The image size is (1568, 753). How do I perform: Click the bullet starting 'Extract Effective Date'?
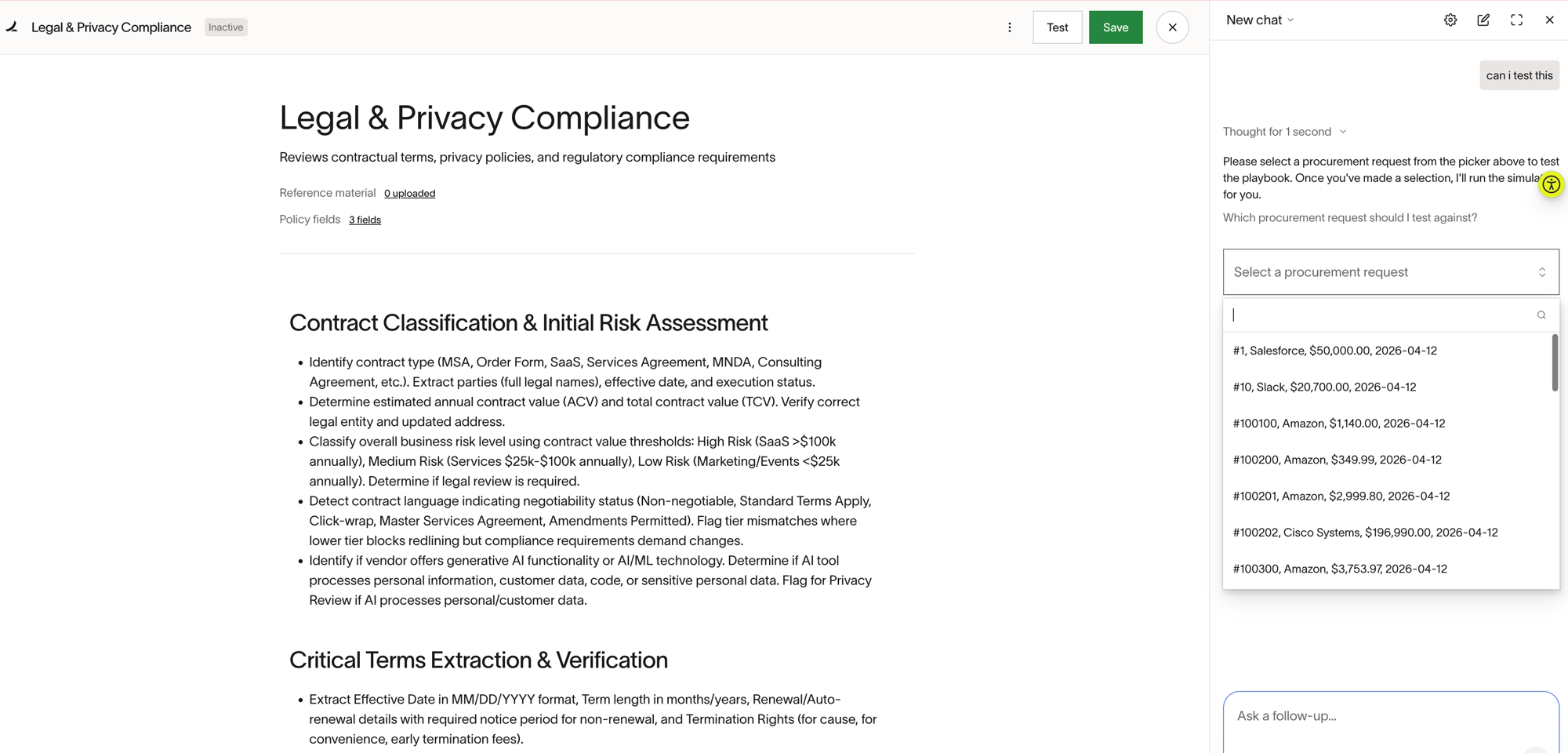pos(593,719)
